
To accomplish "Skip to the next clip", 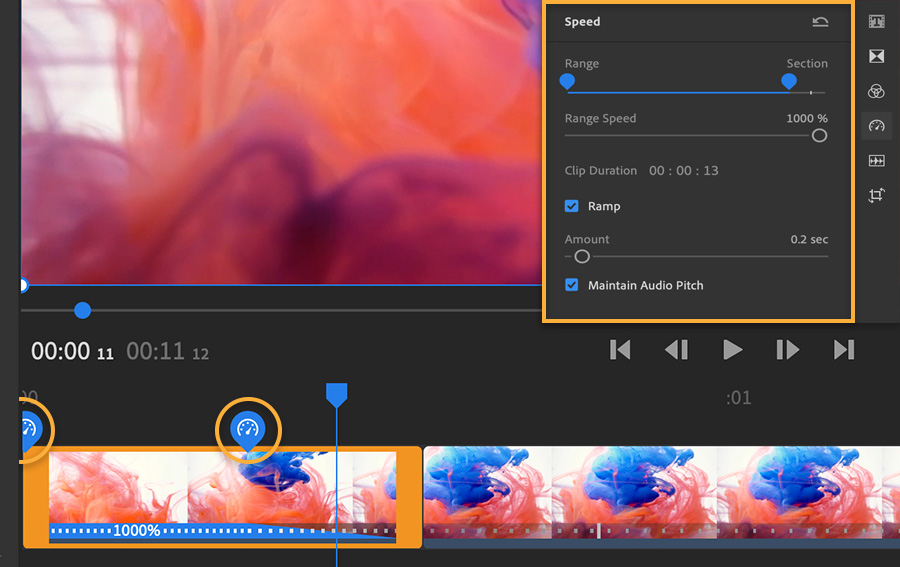I will [x=844, y=349].
